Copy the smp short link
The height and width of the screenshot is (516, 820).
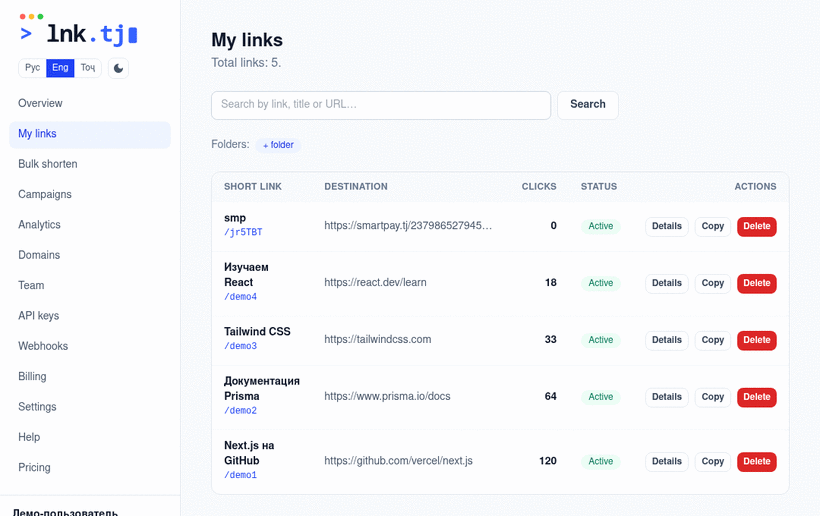pos(712,226)
